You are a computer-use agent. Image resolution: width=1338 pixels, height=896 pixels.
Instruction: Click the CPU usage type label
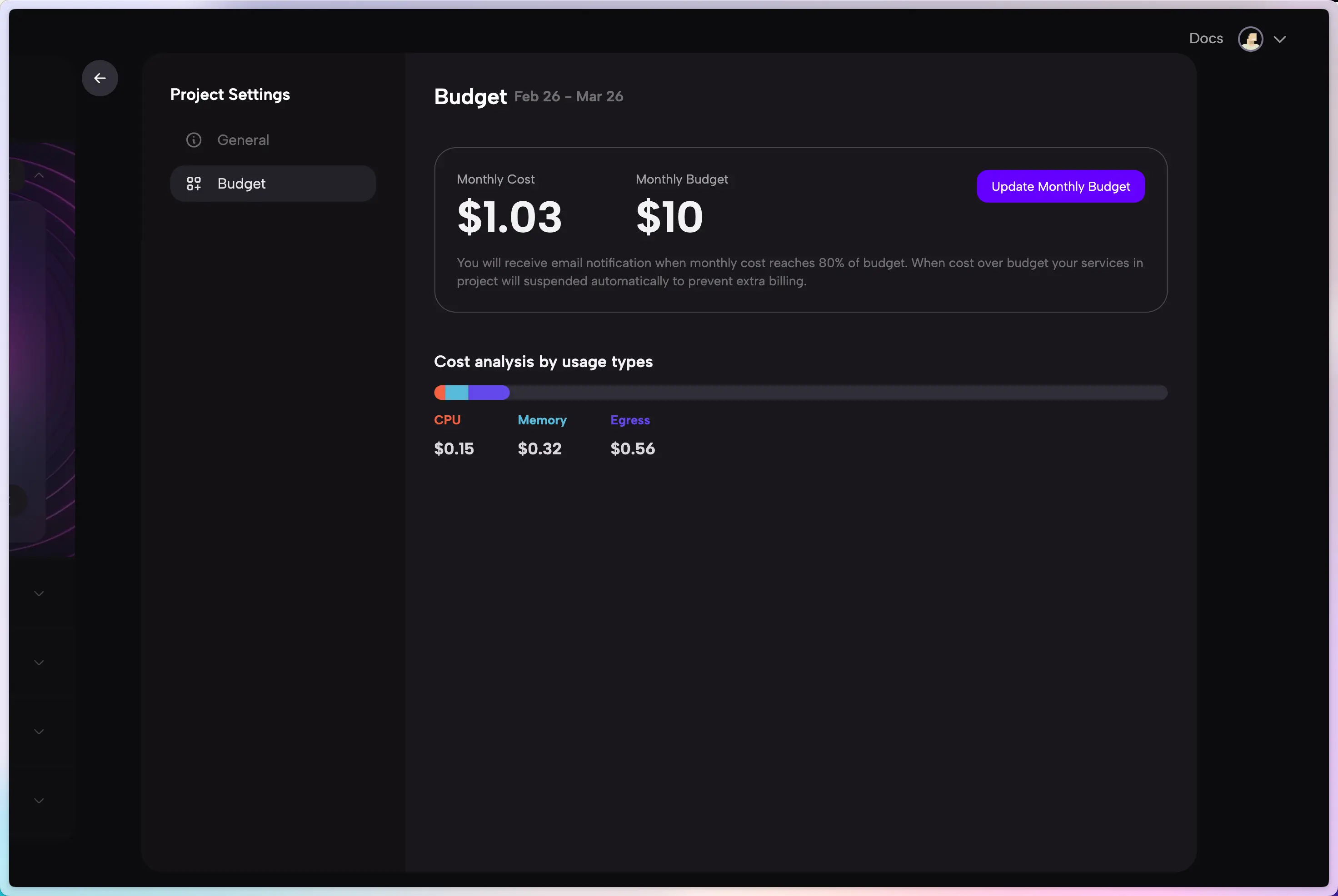(447, 420)
